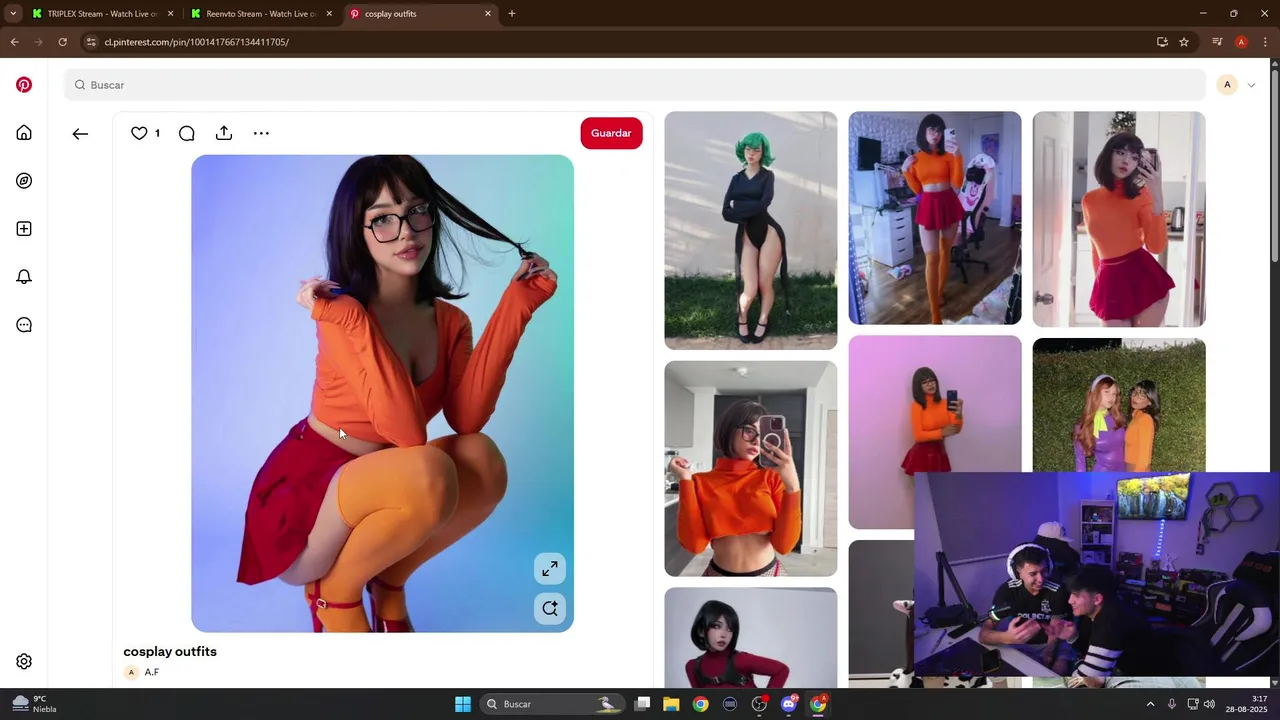Open the Explore compass icon in sidebar
This screenshot has width=1280, height=720.
24,181
